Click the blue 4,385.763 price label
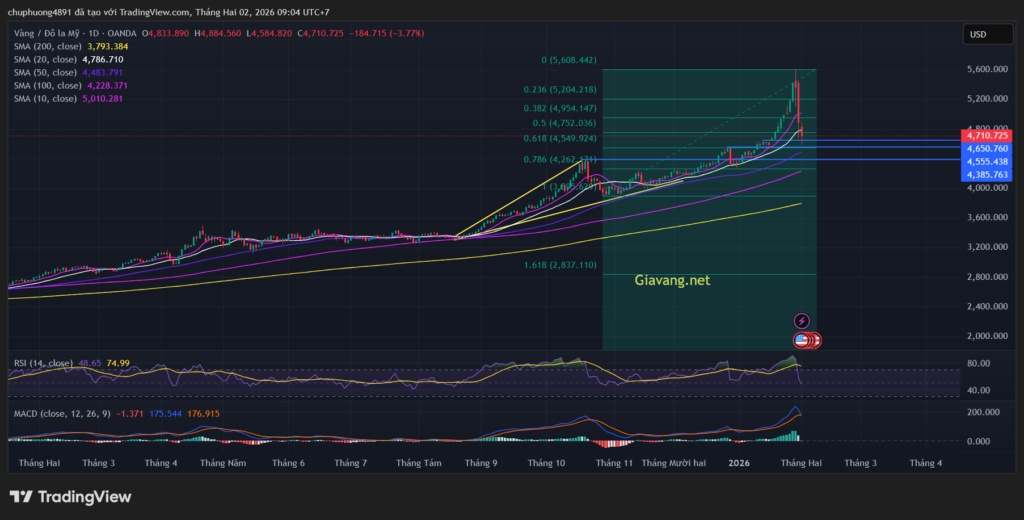Image resolution: width=1024 pixels, height=520 pixels. pyautogui.click(x=987, y=174)
